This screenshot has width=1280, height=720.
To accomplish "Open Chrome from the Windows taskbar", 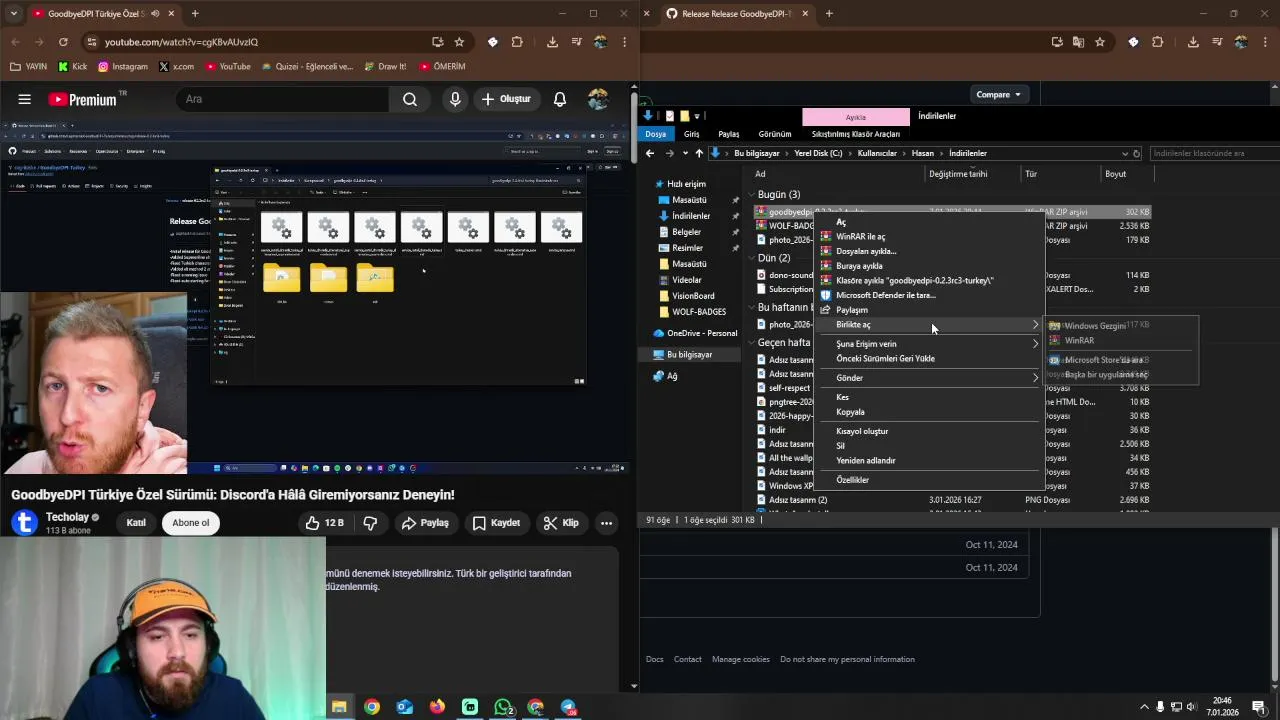I will 372,707.
